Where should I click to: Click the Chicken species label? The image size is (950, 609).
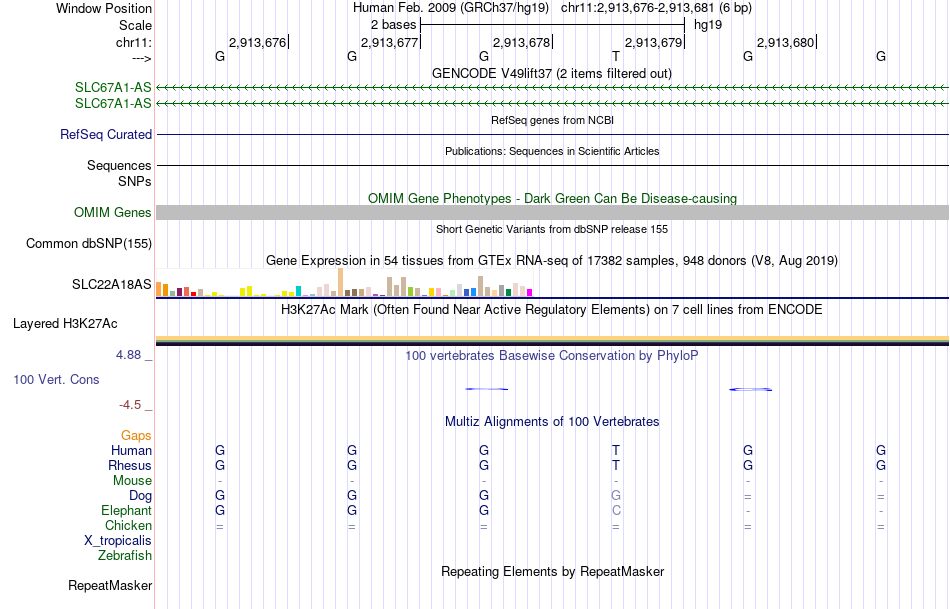pyautogui.click(x=128, y=525)
